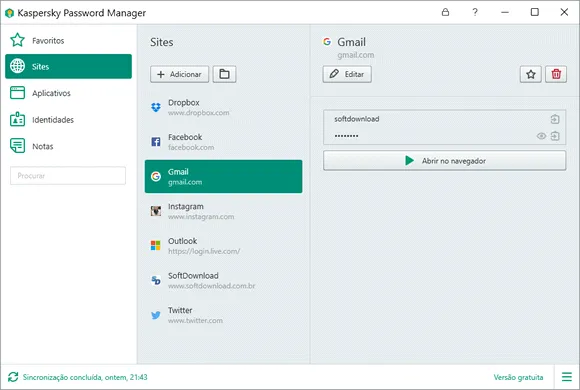The width and height of the screenshot is (580, 390).
Task: Lock the vault with padlock icon
Action: click(x=445, y=12)
